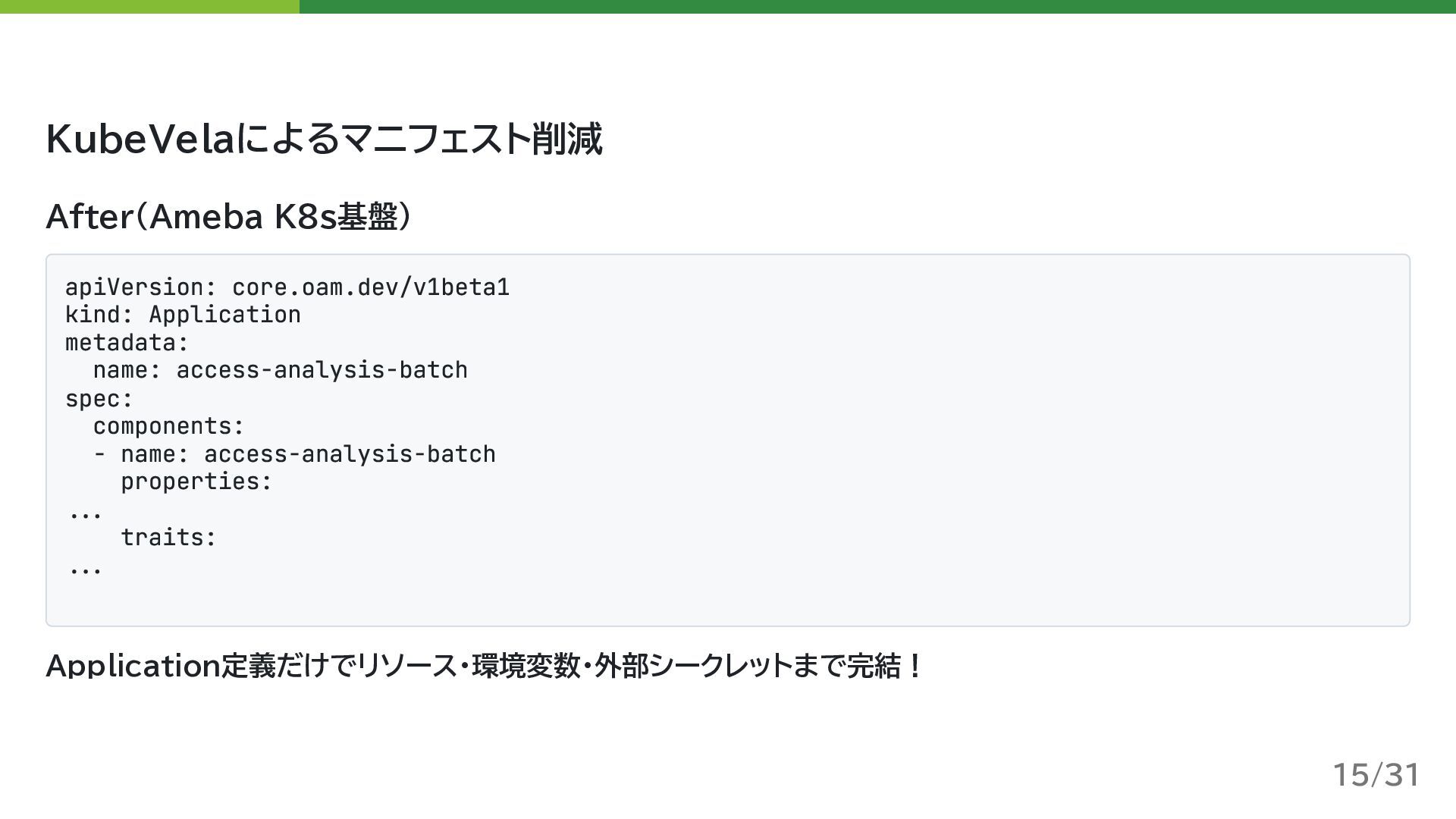Viewport: 1456px width, 819px height.
Task: Click the light green progress bar segment
Action: tap(149, 7)
